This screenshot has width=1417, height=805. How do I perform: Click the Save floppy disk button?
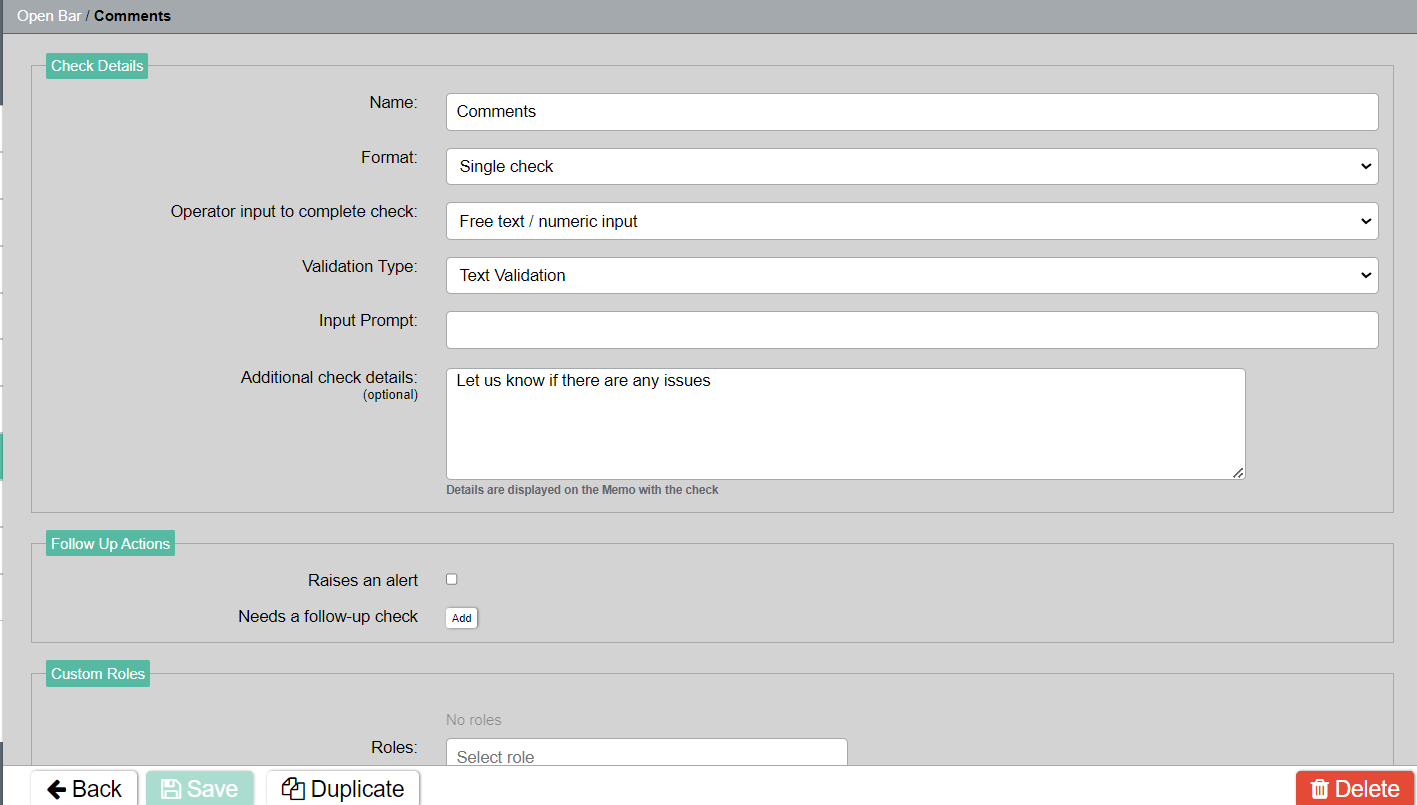coord(200,788)
